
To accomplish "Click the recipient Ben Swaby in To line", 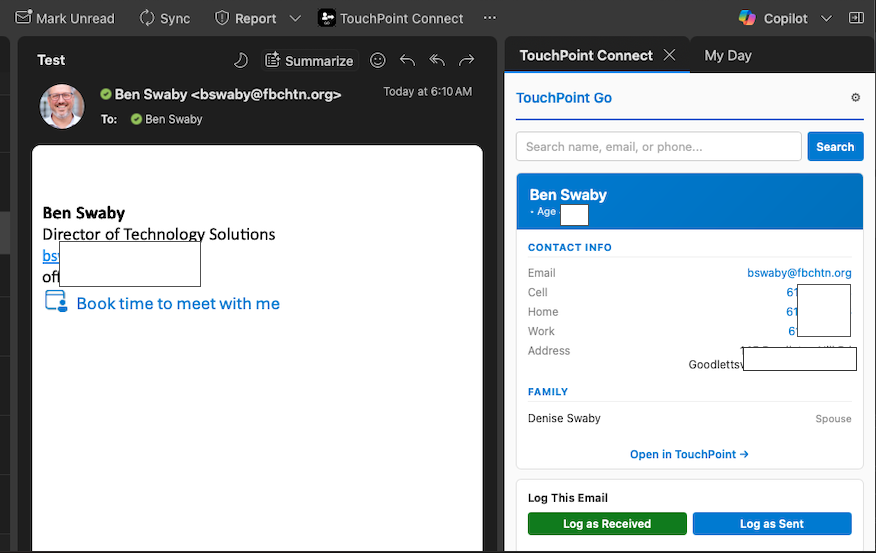I will coord(174,119).
